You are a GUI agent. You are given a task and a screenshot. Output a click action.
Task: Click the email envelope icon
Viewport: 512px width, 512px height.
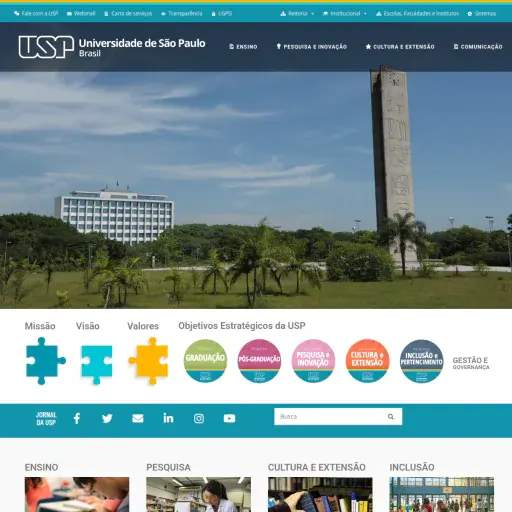tap(138, 418)
